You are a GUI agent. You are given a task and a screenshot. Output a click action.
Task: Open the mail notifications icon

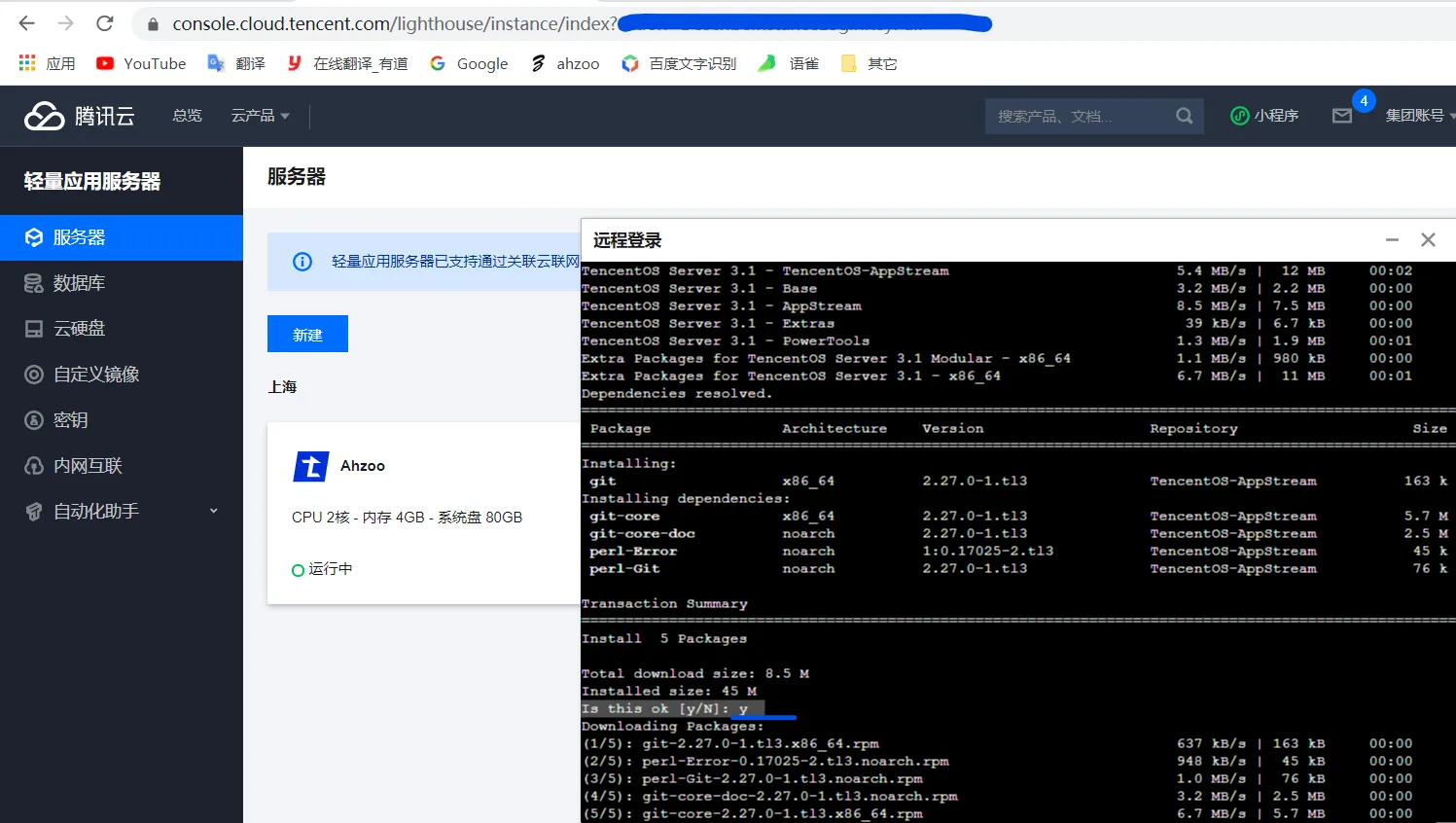[1342, 116]
